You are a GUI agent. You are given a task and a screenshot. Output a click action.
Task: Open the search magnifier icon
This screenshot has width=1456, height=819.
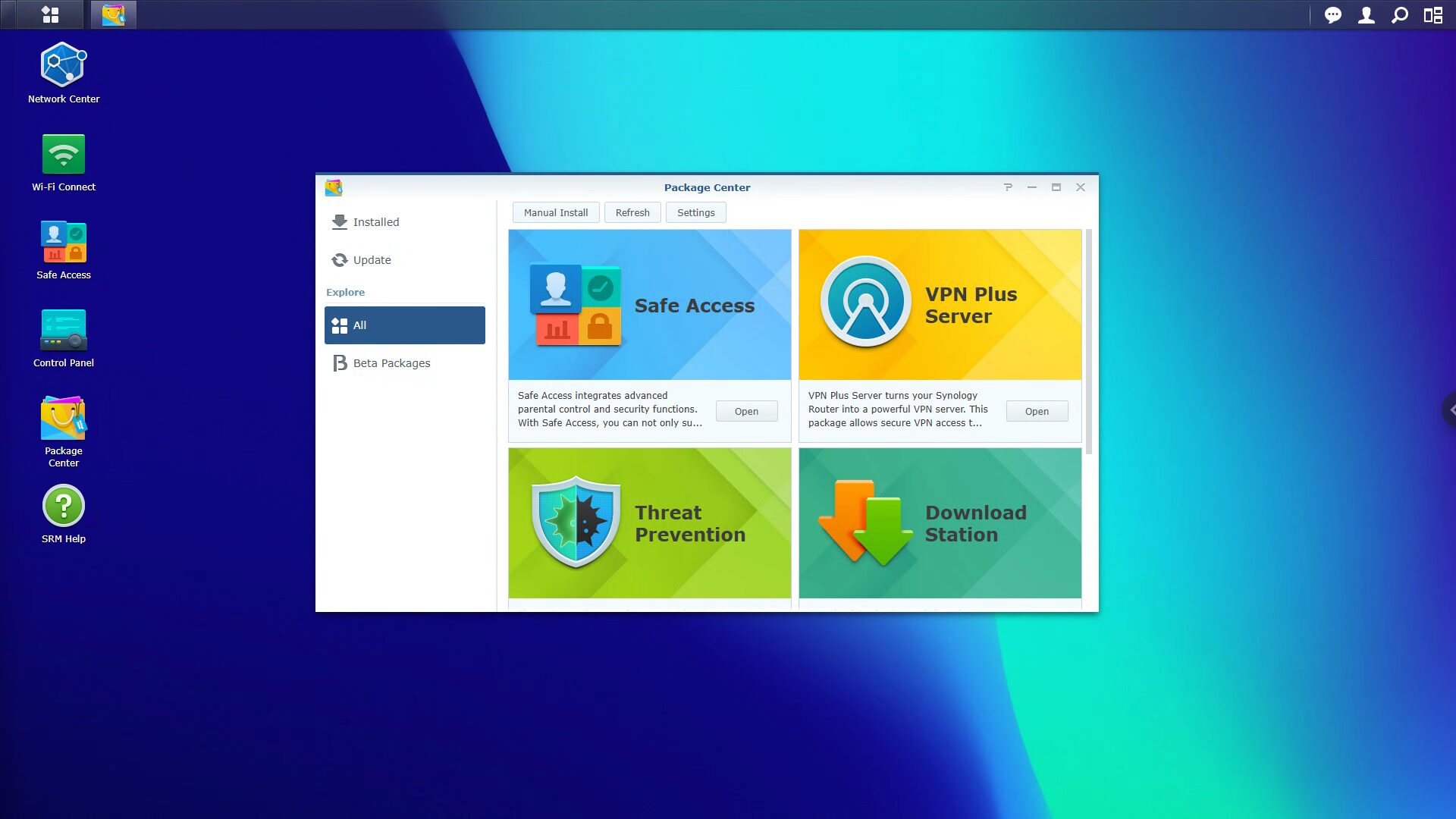[1400, 15]
